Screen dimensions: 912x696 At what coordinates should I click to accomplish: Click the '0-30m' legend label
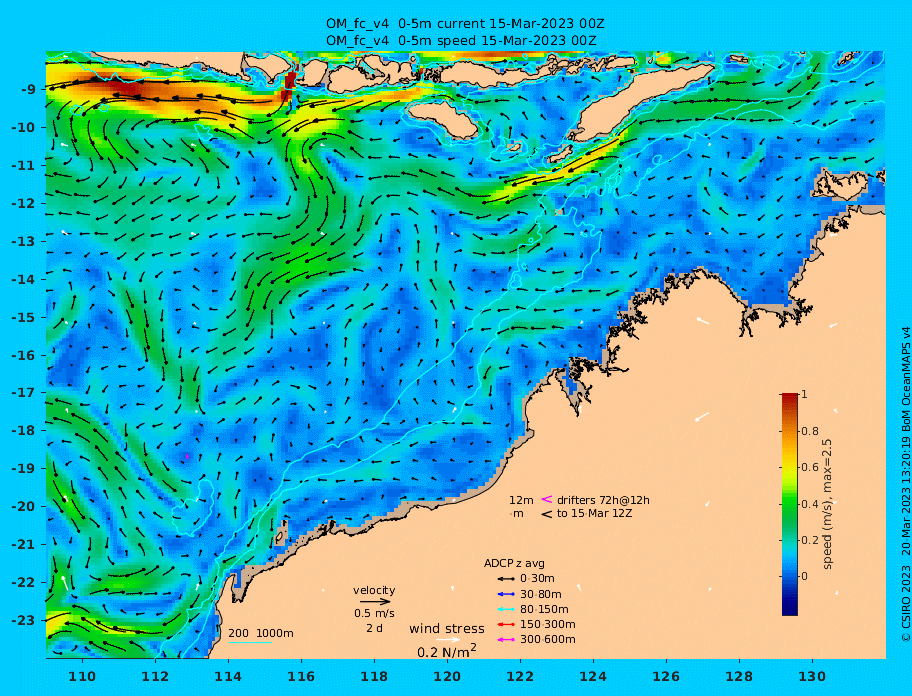point(537,579)
